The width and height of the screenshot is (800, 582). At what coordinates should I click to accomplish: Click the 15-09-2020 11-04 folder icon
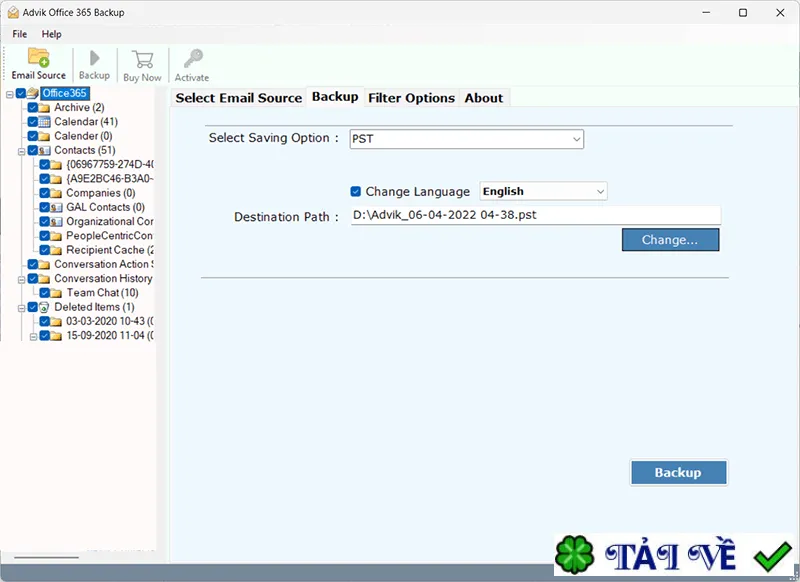56,336
